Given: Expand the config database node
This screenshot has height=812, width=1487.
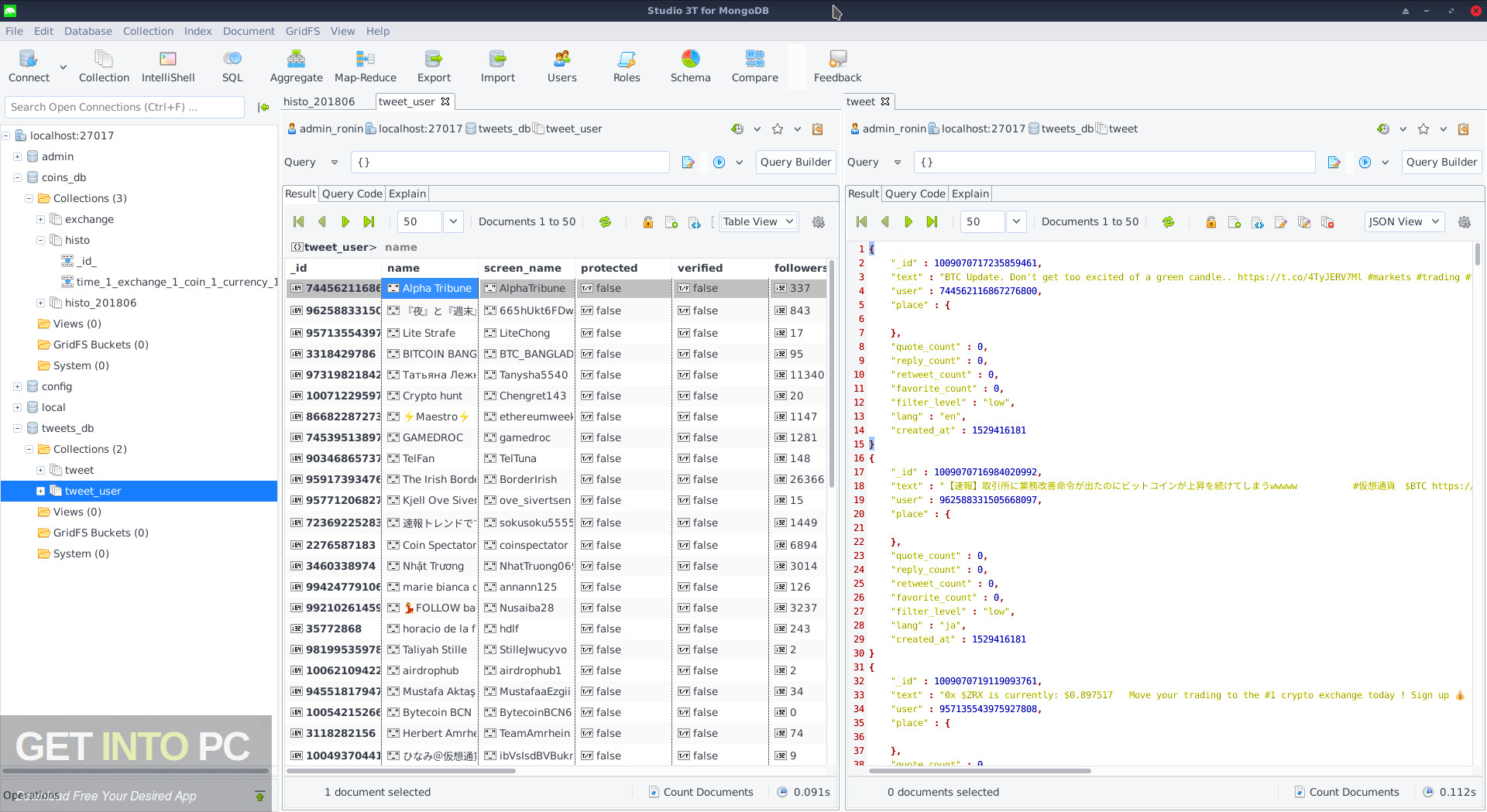Looking at the screenshot, I should point(17,386).
